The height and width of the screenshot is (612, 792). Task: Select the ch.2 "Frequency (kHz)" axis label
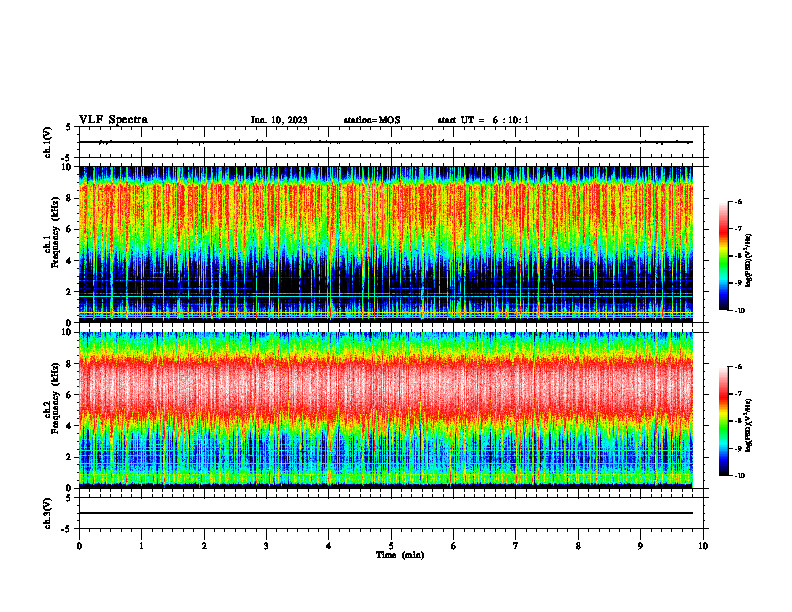point(55,398)
